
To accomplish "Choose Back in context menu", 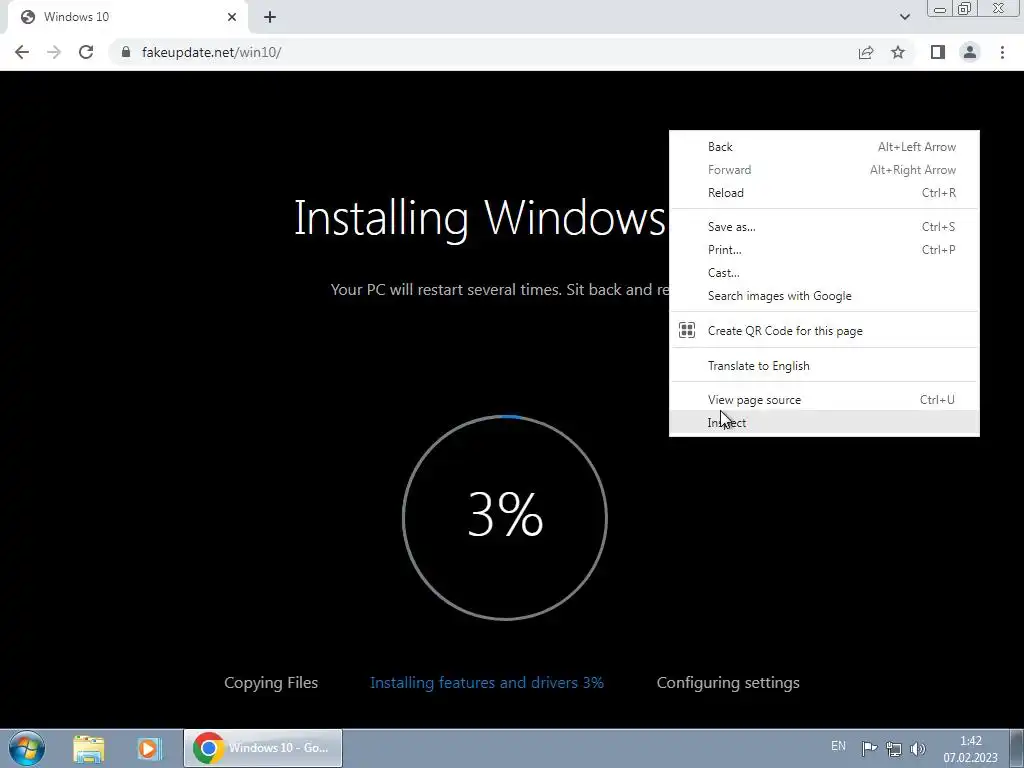I will pyautogui.click(x=824, y=147).
